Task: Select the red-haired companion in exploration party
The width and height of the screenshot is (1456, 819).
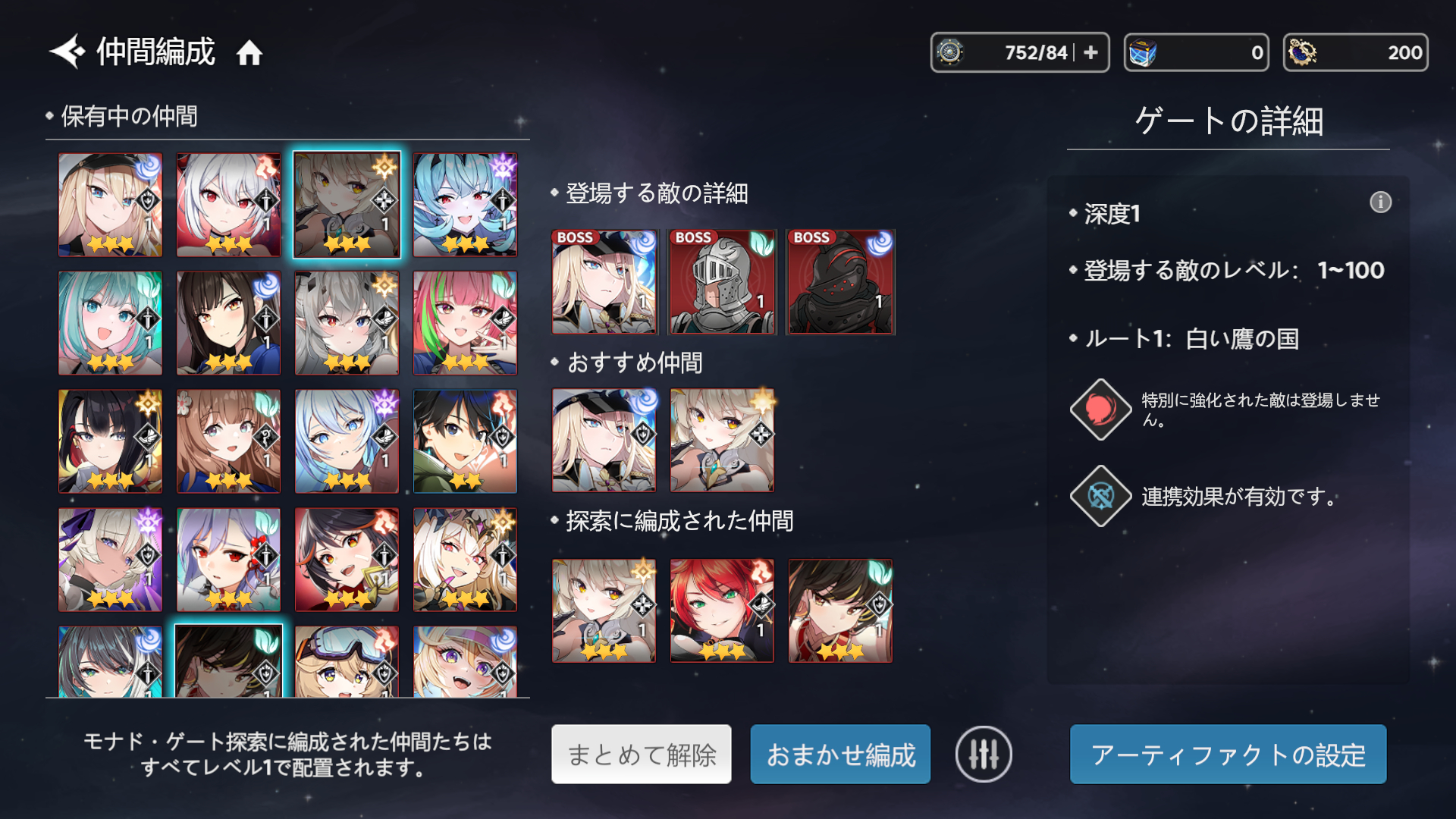Action: tap(722, 611)
